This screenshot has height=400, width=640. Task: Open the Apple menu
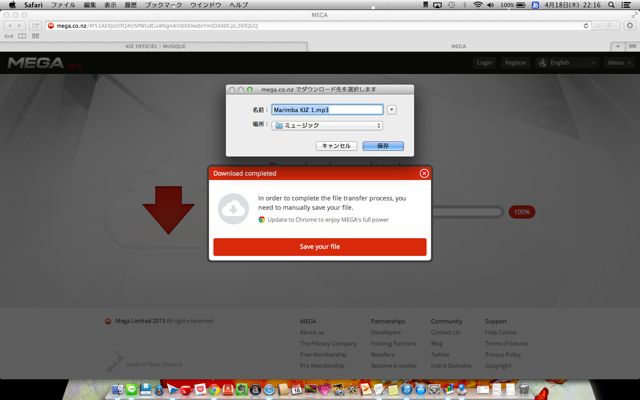click(x=12, y=5)
